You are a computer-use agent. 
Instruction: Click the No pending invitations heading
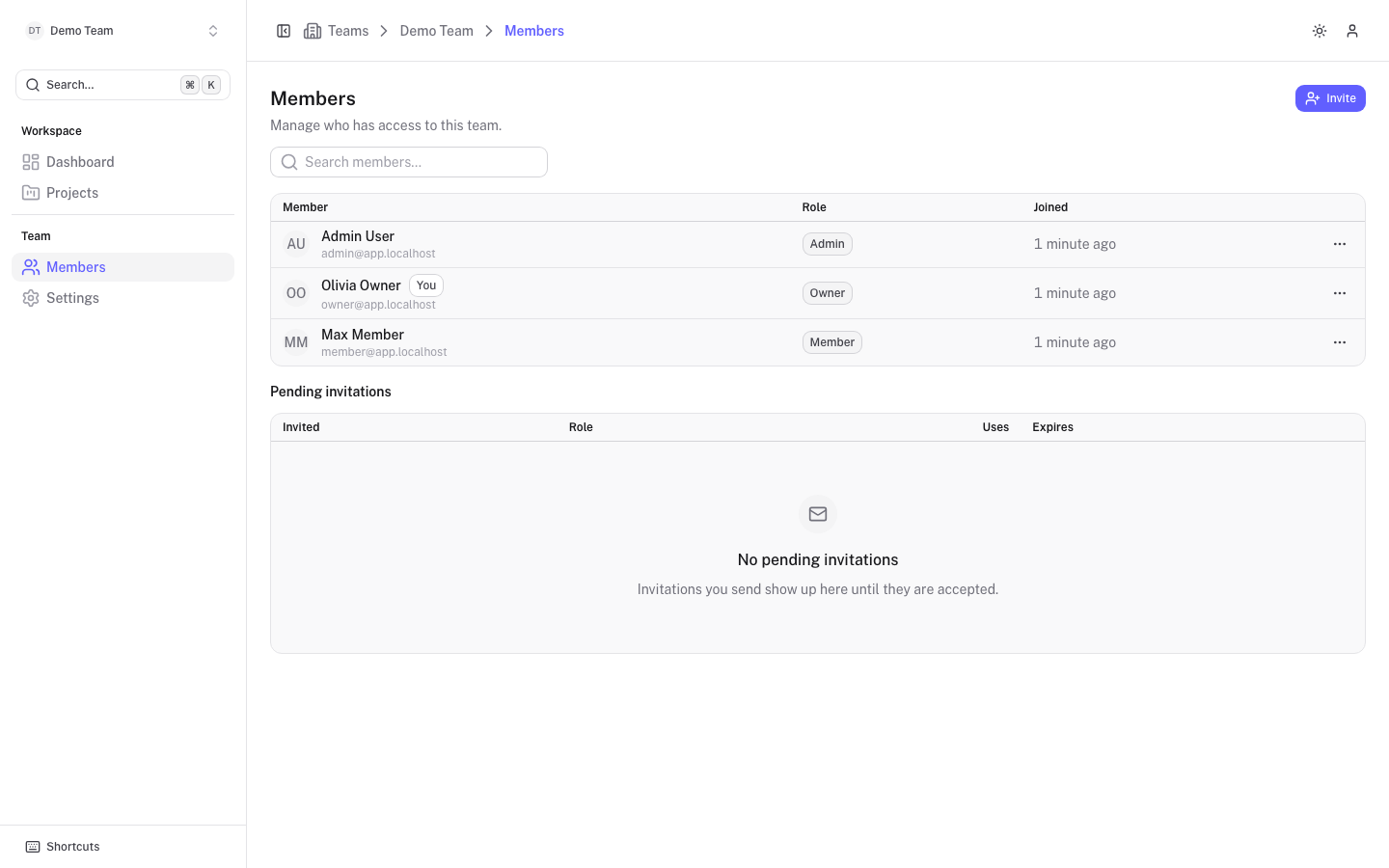pos(818,559)
